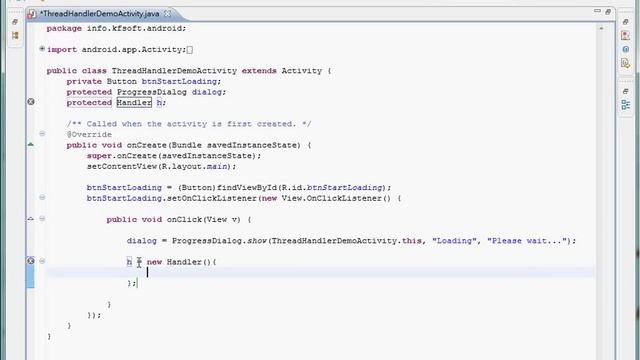Click the ProgressDialog type in field declaration
Viewport: 640px width, 360px height.
pyautogui.click(x=152, y=92)
